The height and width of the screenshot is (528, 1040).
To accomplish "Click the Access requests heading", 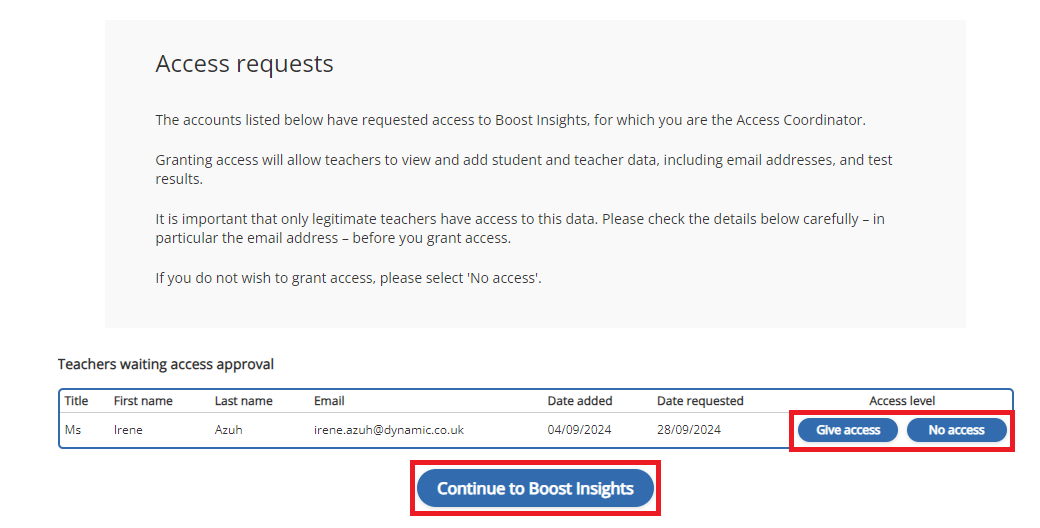I will pos(244,64).
